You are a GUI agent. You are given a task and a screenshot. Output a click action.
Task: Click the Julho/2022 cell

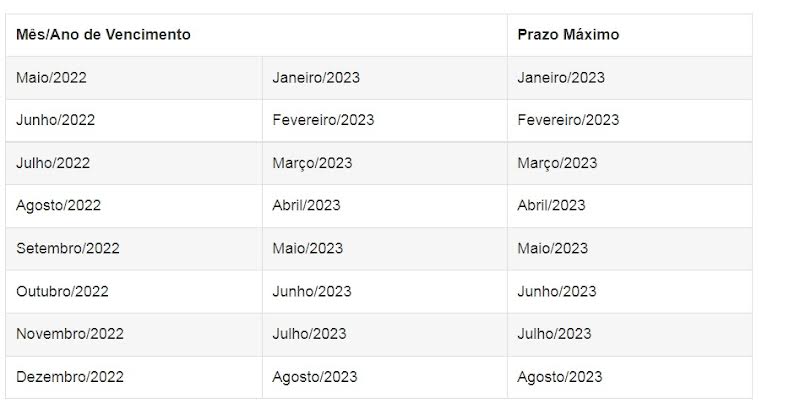point(53,163)
